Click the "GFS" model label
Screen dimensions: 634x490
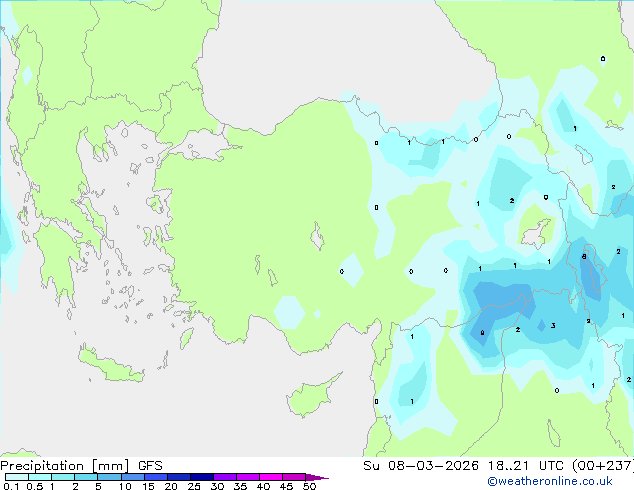pos(150,466)
